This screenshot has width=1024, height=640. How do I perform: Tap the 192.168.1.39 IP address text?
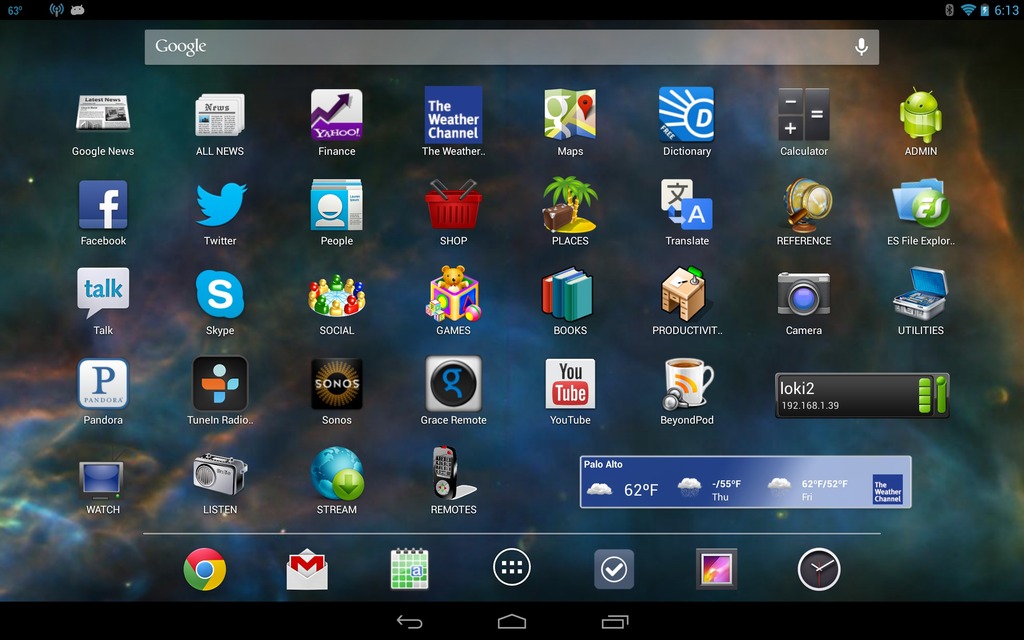click(x=810, y=406)
